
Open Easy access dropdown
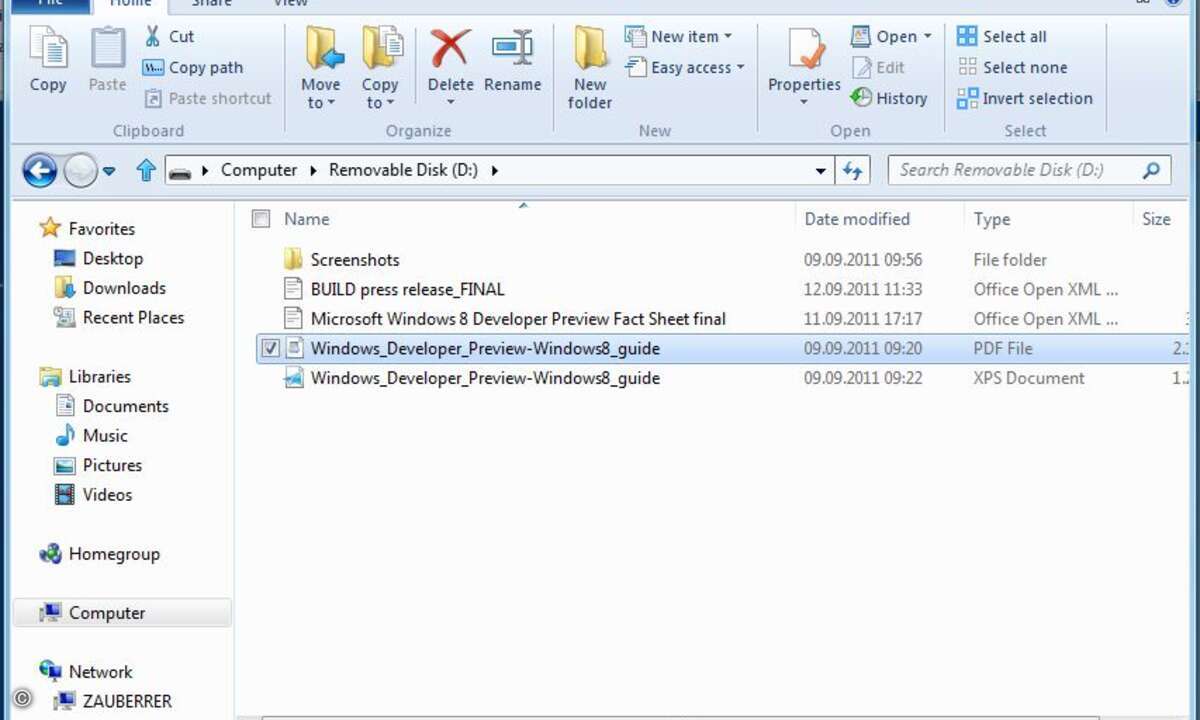coord(685,67)
